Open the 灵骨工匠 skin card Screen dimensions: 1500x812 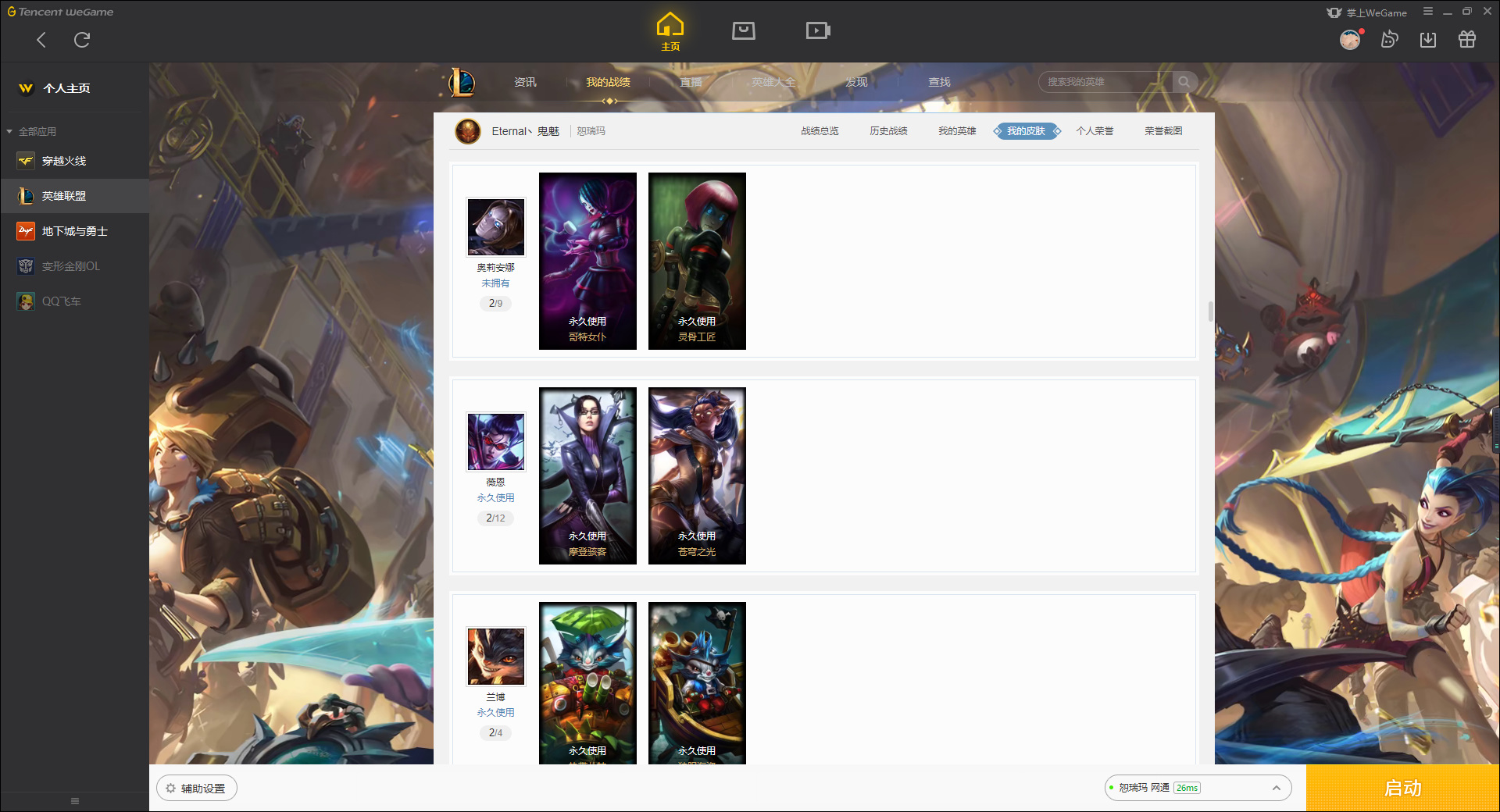tap(697, 261)
